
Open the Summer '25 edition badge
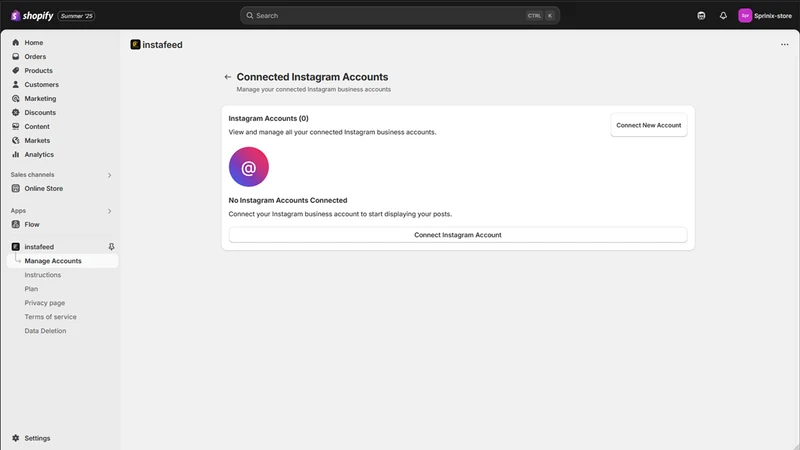tap(77, 16)
